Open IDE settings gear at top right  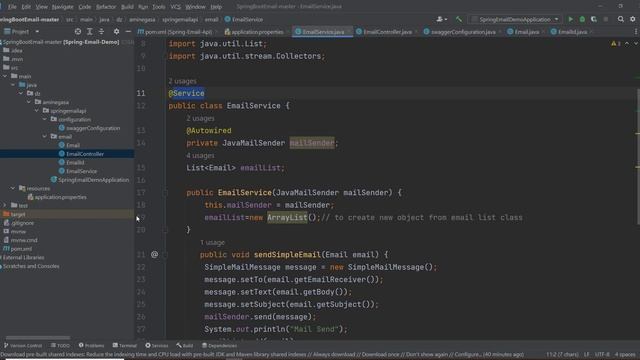[x=633, y=19]
